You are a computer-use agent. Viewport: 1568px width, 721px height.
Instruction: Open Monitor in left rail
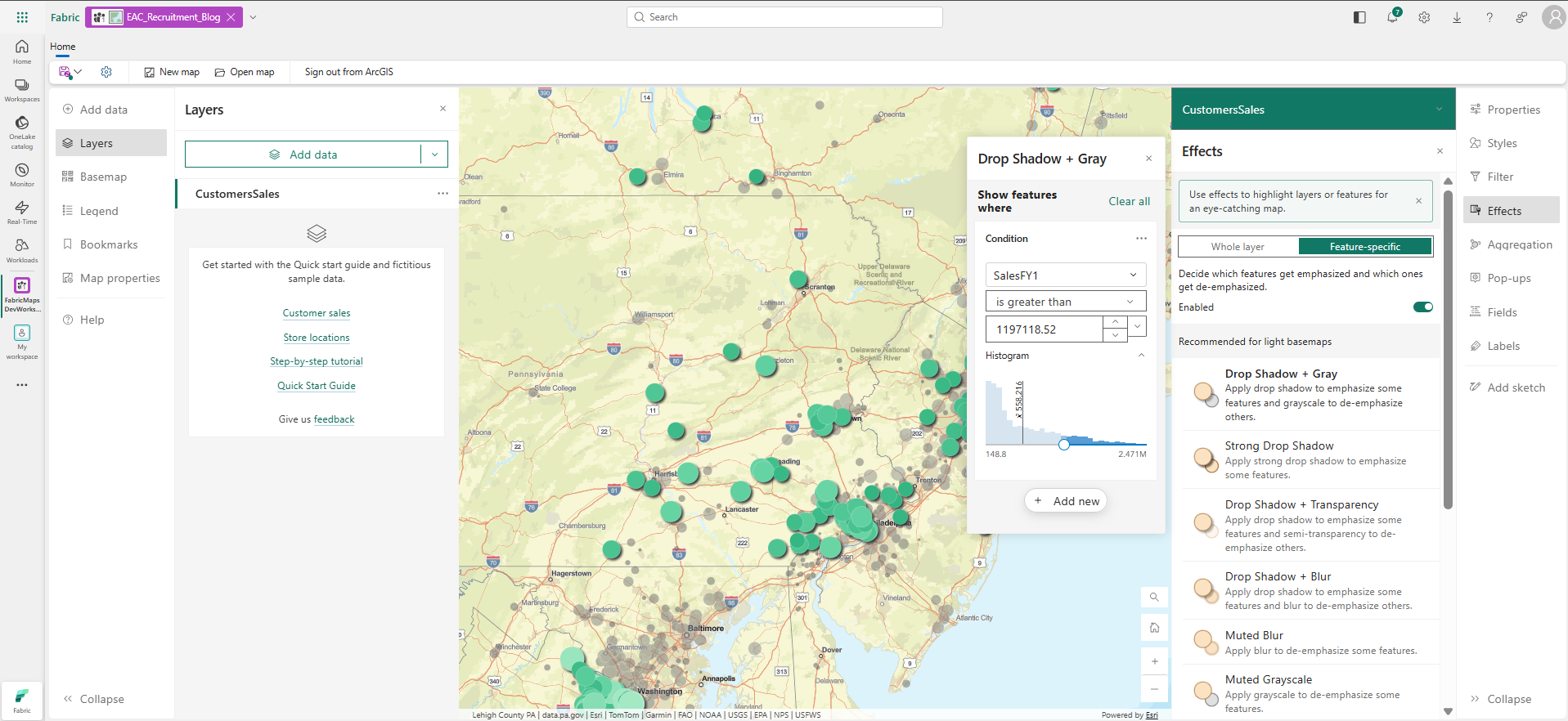(x=22, y=174)
